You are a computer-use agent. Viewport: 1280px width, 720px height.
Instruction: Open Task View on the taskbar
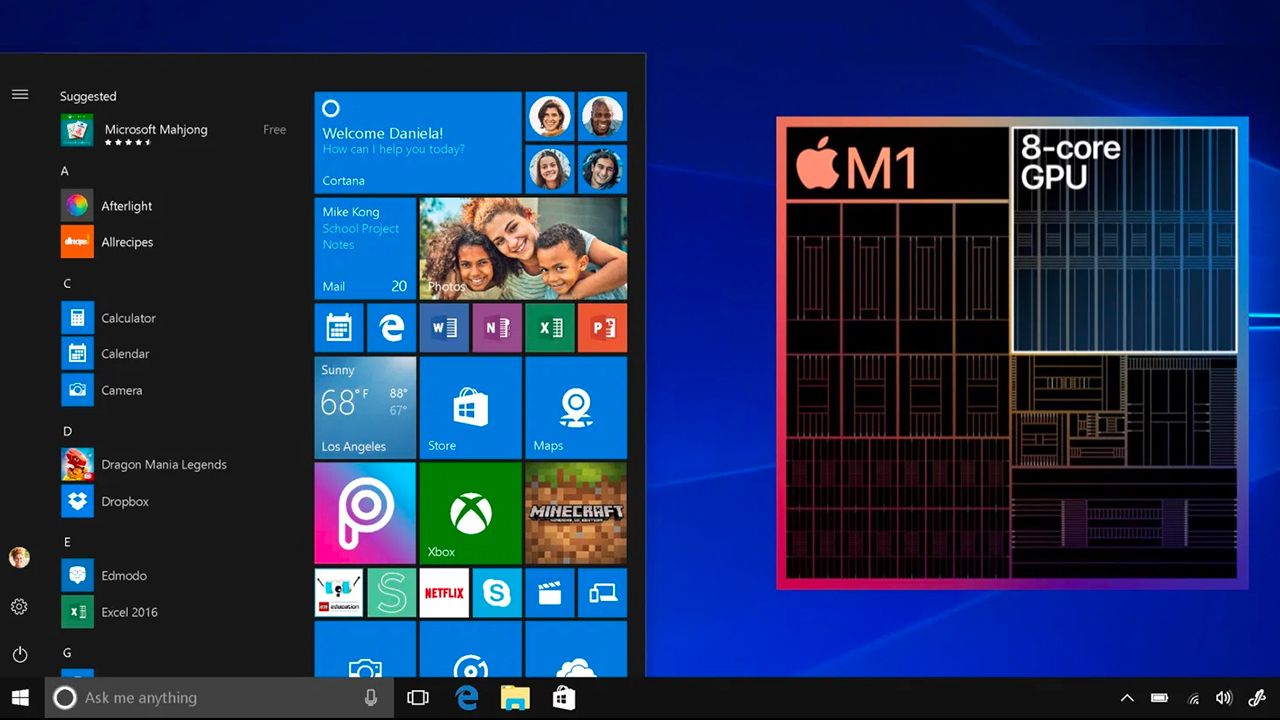[418, 698]
